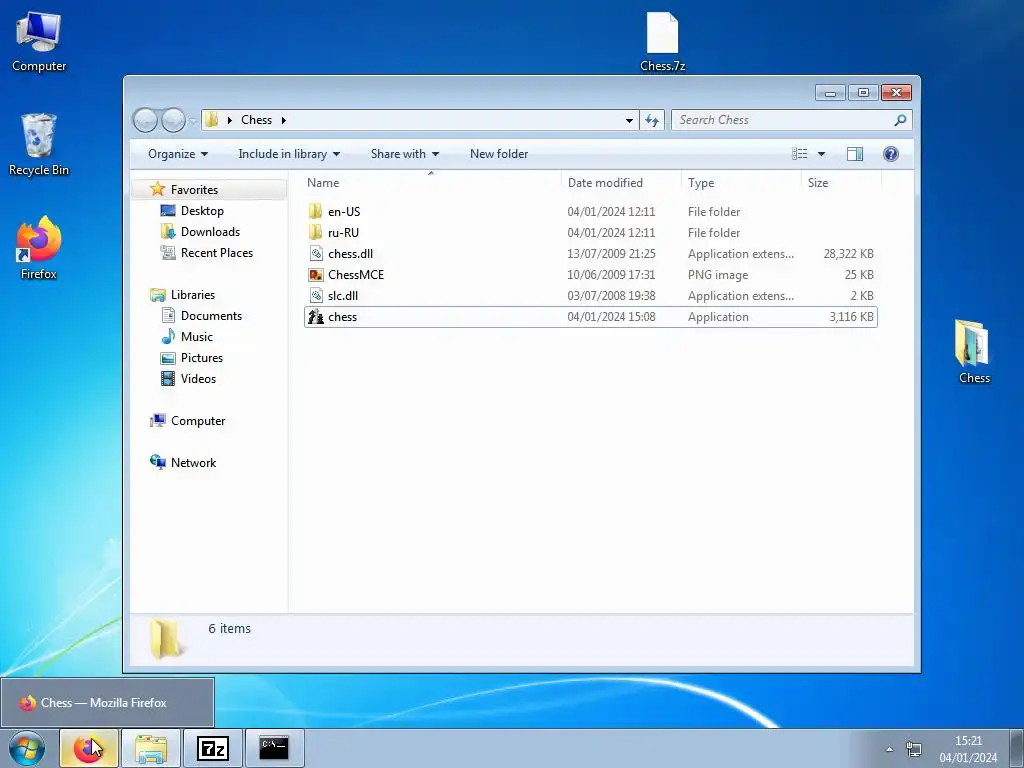Sort by the Size column header
The width and height of the screenshot is (1024, 768).
841,183
